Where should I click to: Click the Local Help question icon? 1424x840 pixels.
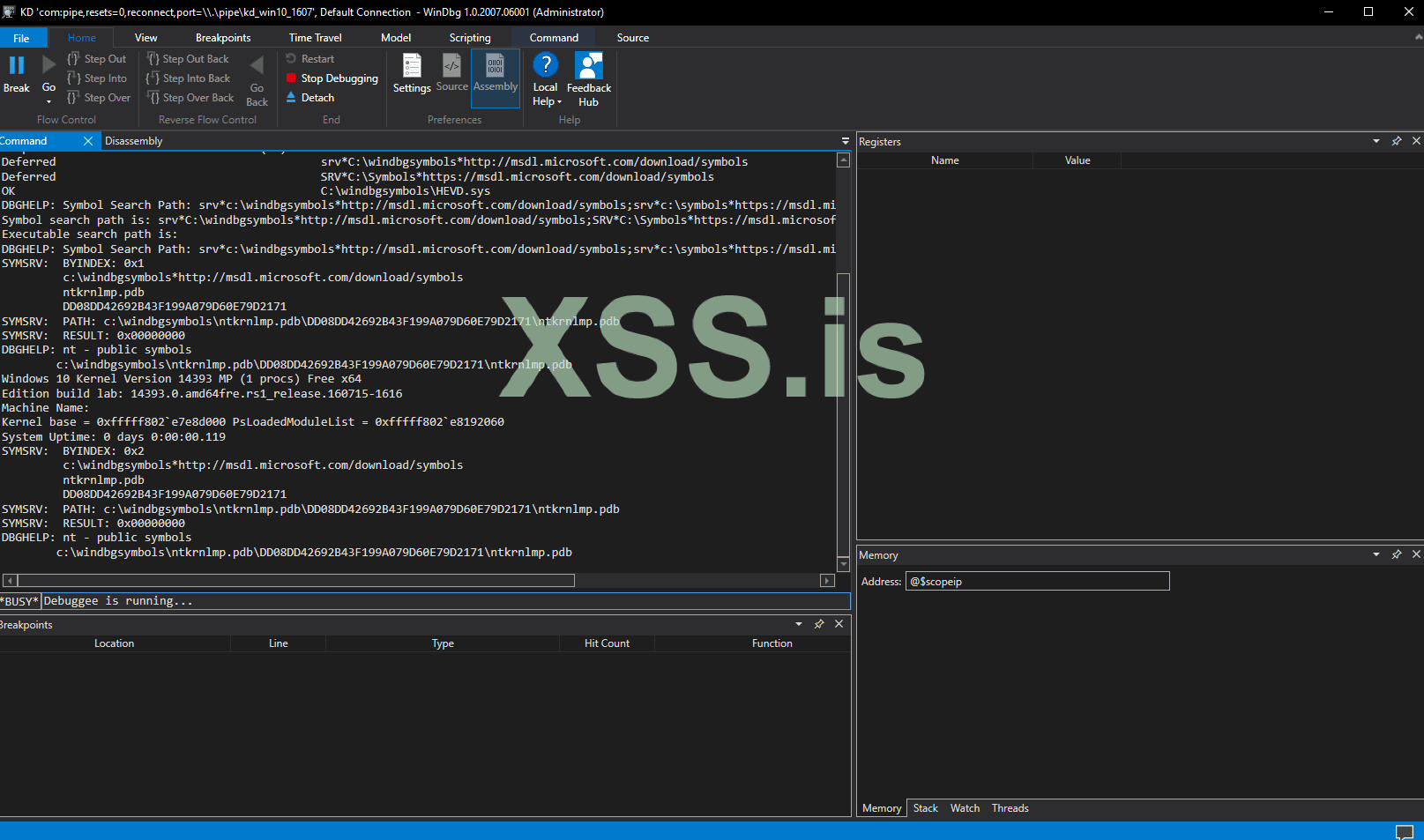(x=546, y=65)
